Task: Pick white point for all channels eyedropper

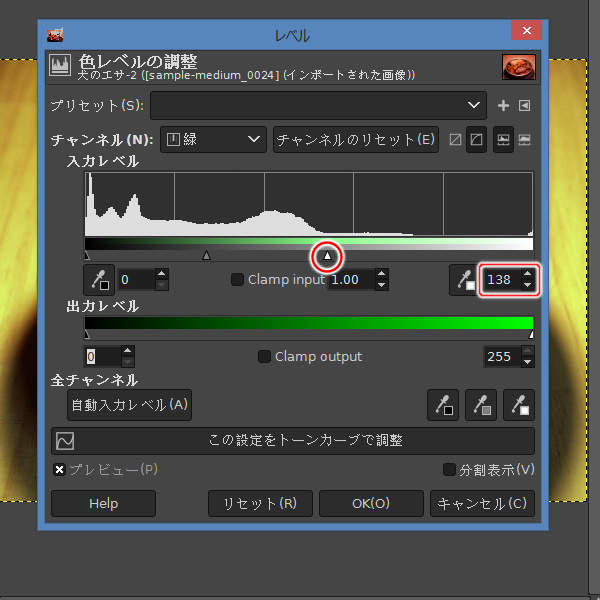Action: click(x=519, y=405)
